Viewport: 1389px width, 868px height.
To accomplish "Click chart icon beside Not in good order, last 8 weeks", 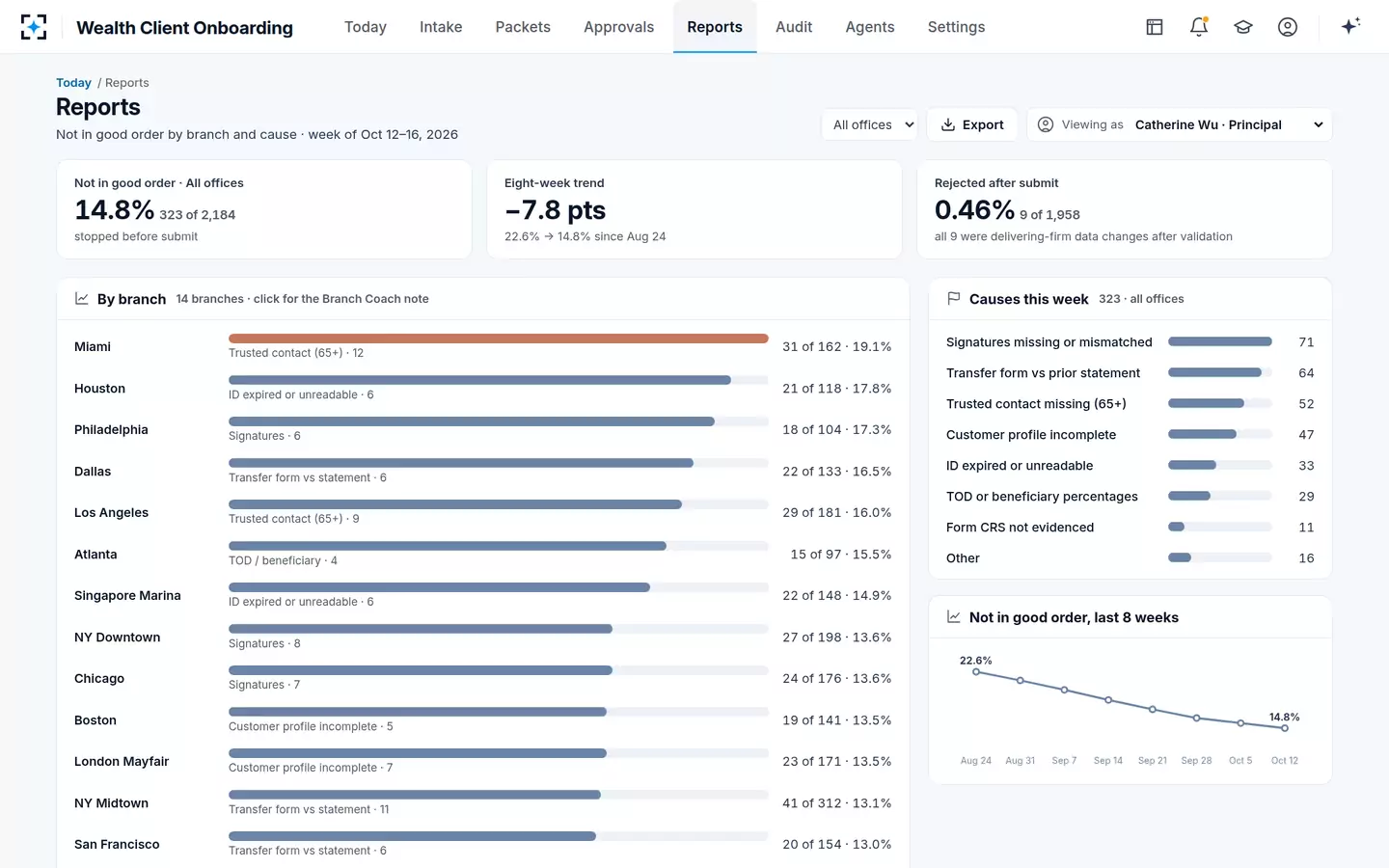I will point(954,617).
